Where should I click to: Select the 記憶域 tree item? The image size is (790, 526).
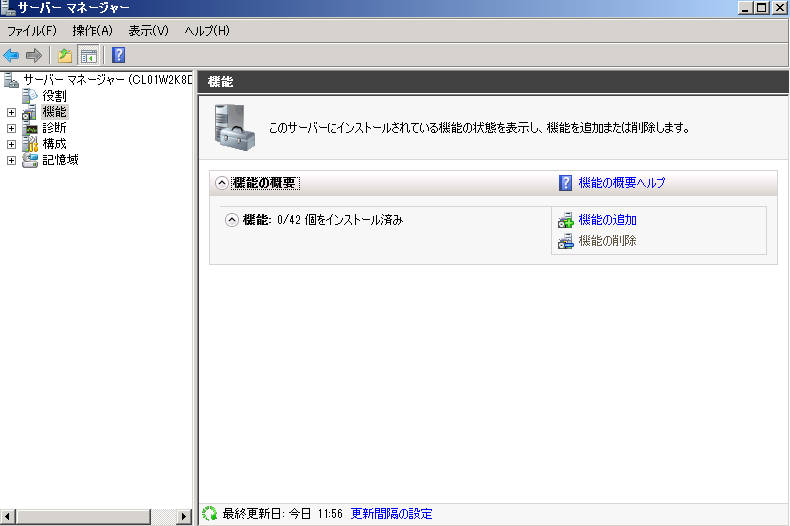(60, 160)
